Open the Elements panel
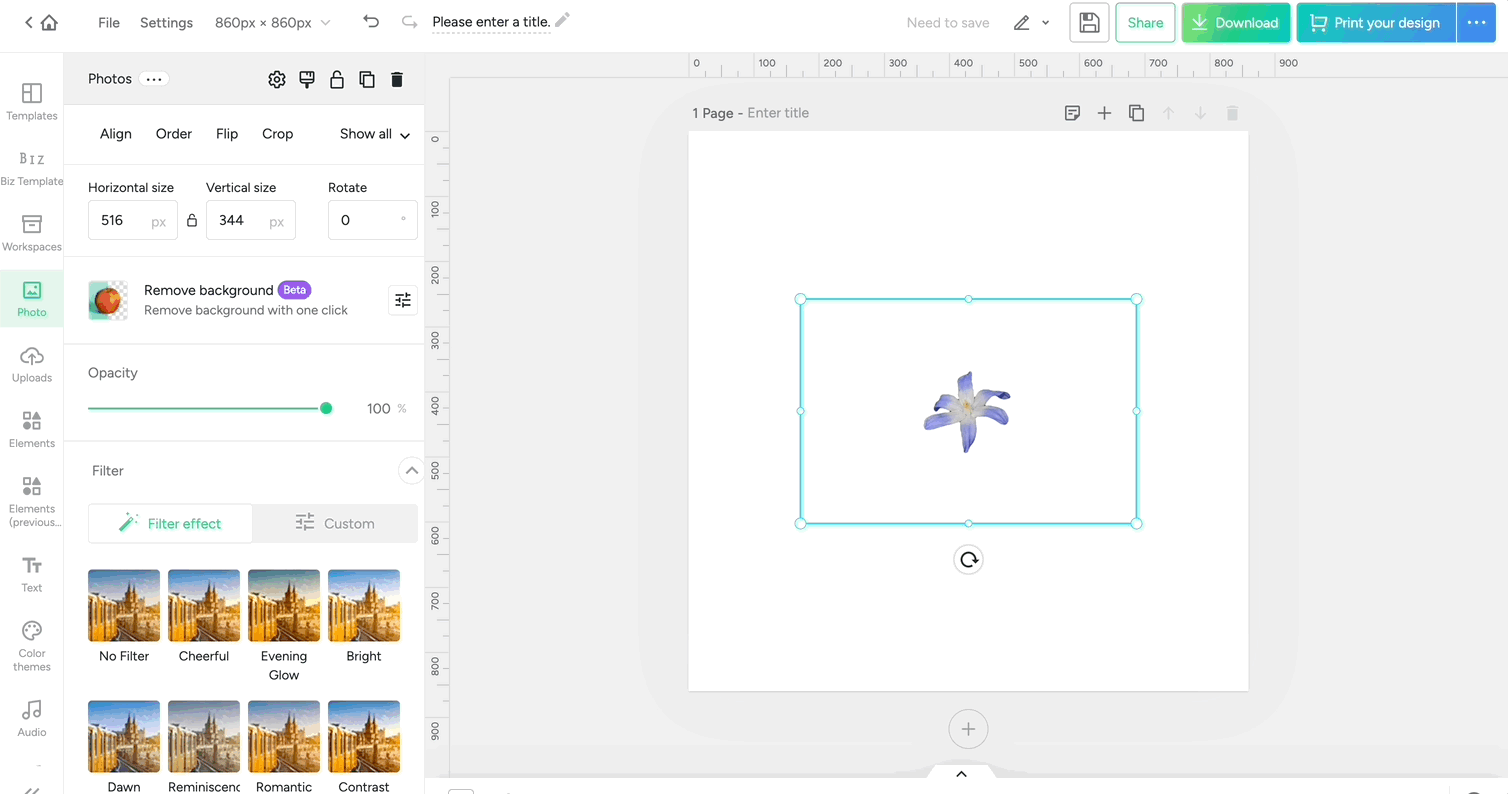This screenshot has width=1508, height=794. click(x=31, y=428)
